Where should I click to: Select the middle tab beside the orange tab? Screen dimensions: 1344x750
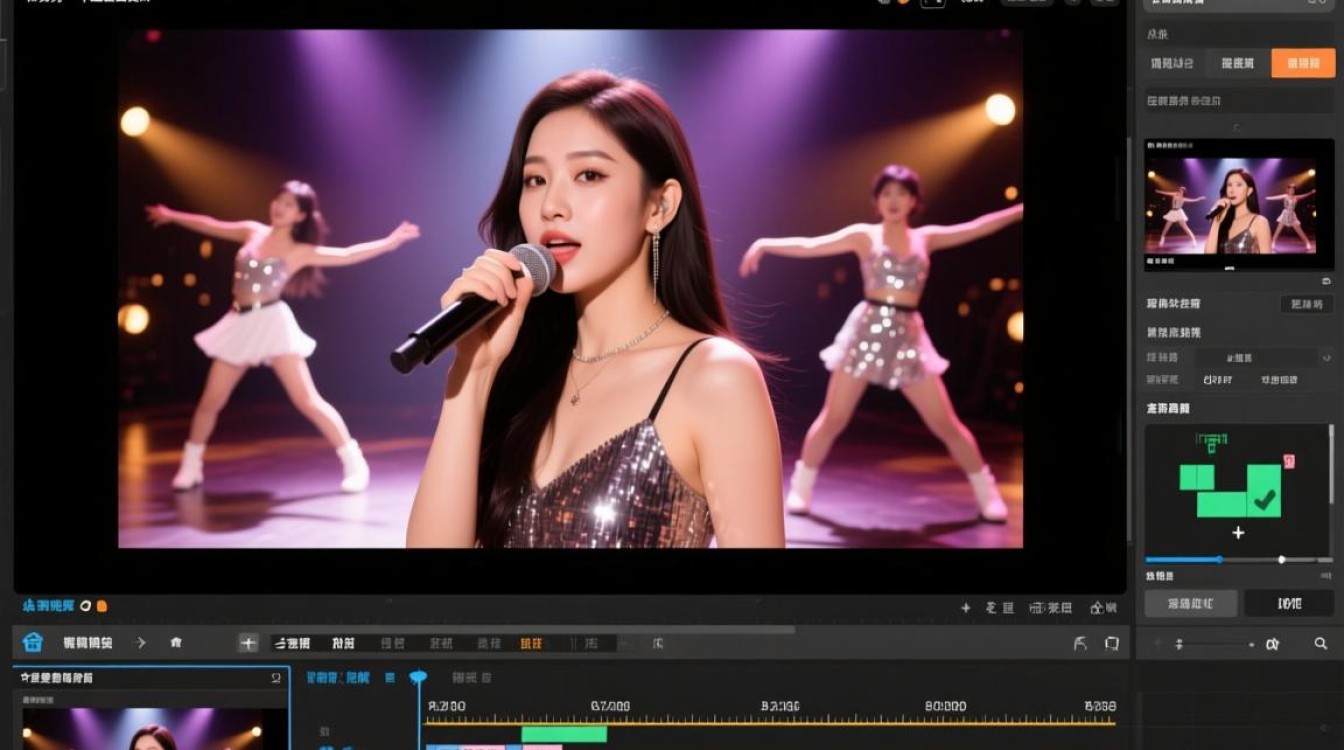tap(1238, 63)
